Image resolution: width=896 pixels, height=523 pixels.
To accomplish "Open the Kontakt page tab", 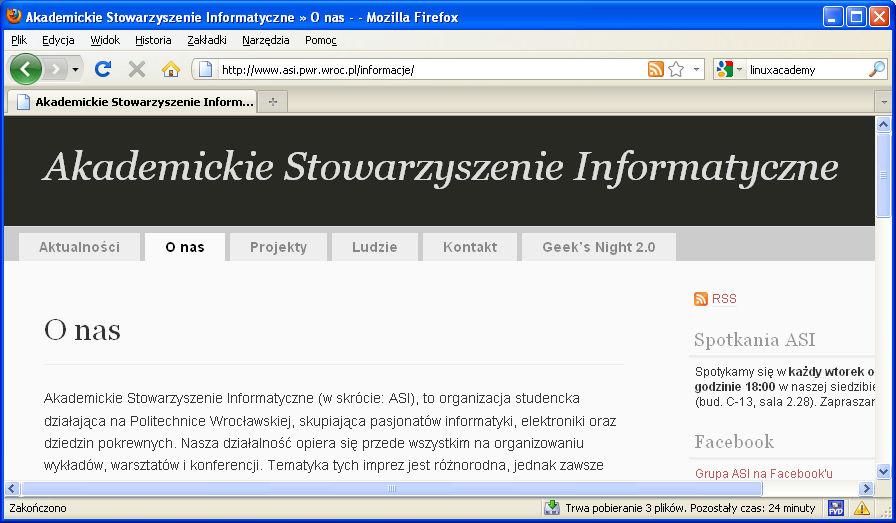I will click(470, 247).
